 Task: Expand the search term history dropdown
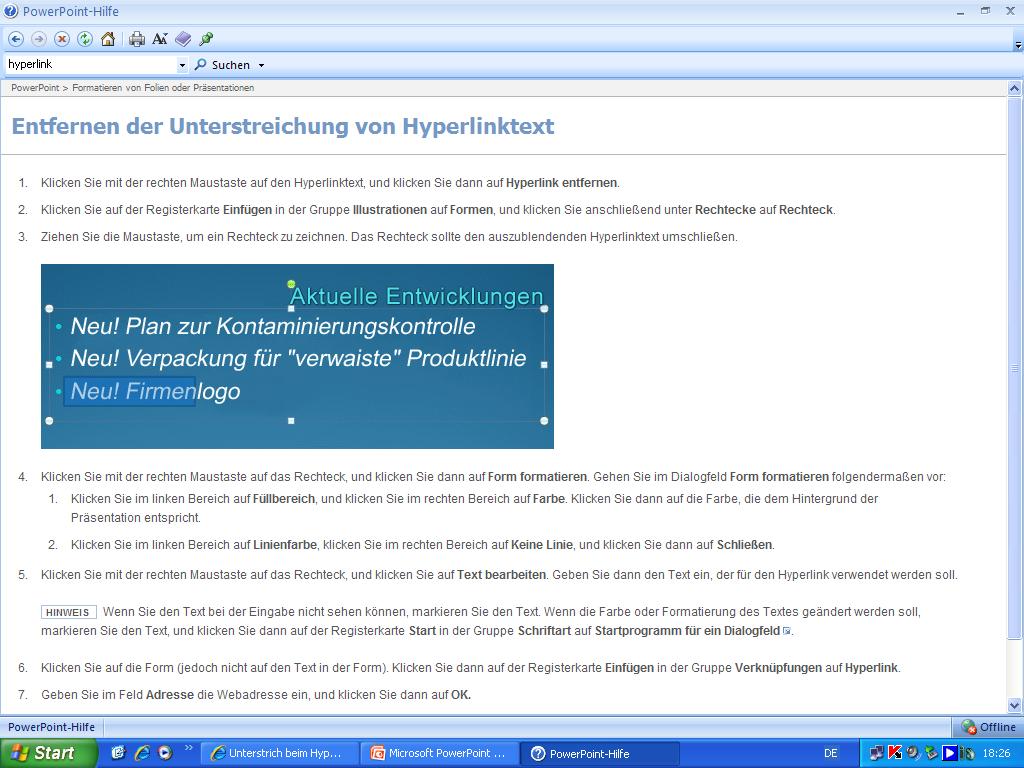[x=182, y=65]
